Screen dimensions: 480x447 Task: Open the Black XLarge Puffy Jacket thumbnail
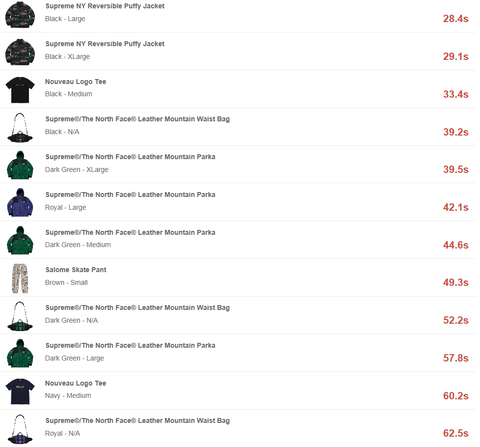point(20,52)
